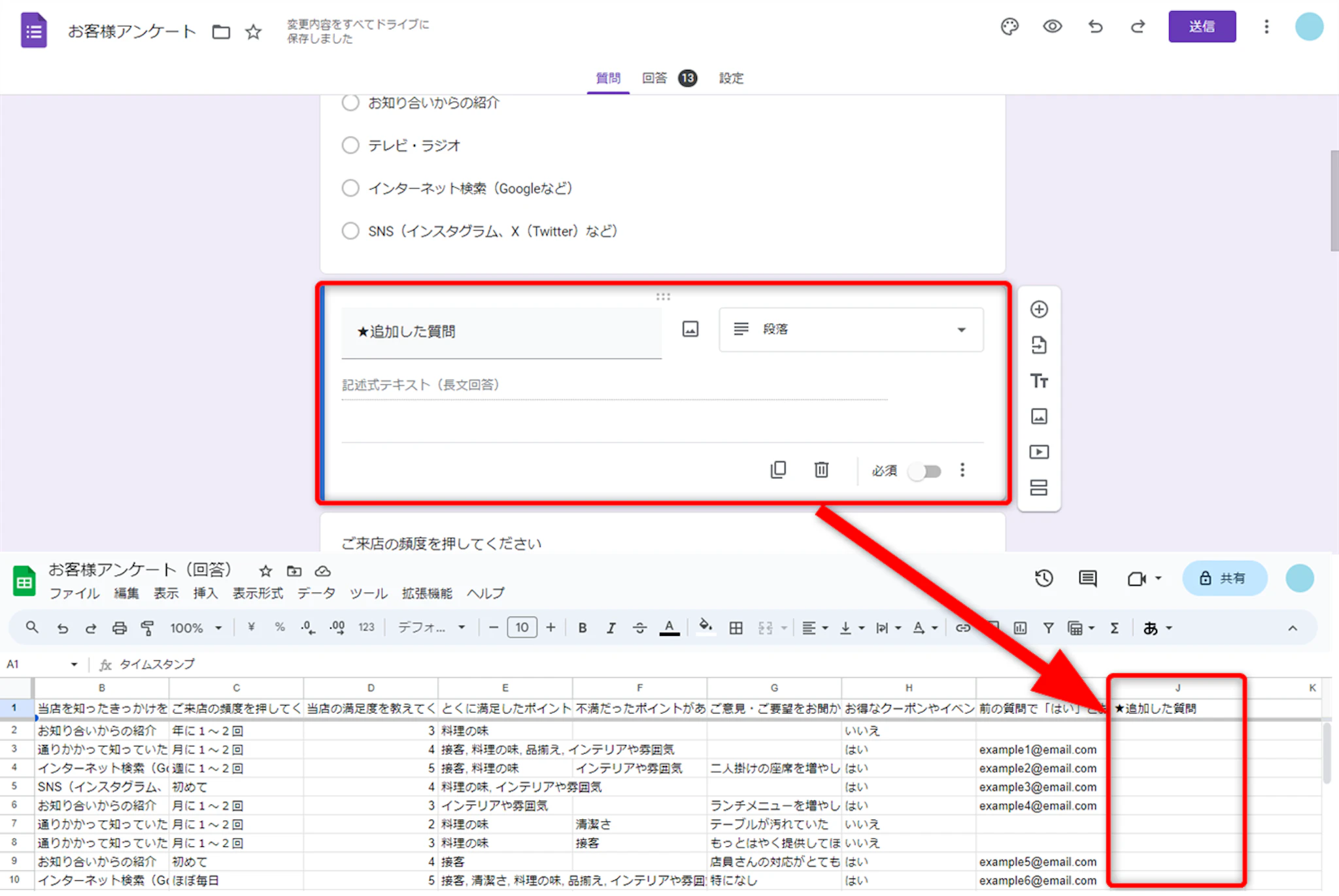The image size is (1339, 896).
Task: Open the font デフォ... dropdown
Action: click(432, 628)
